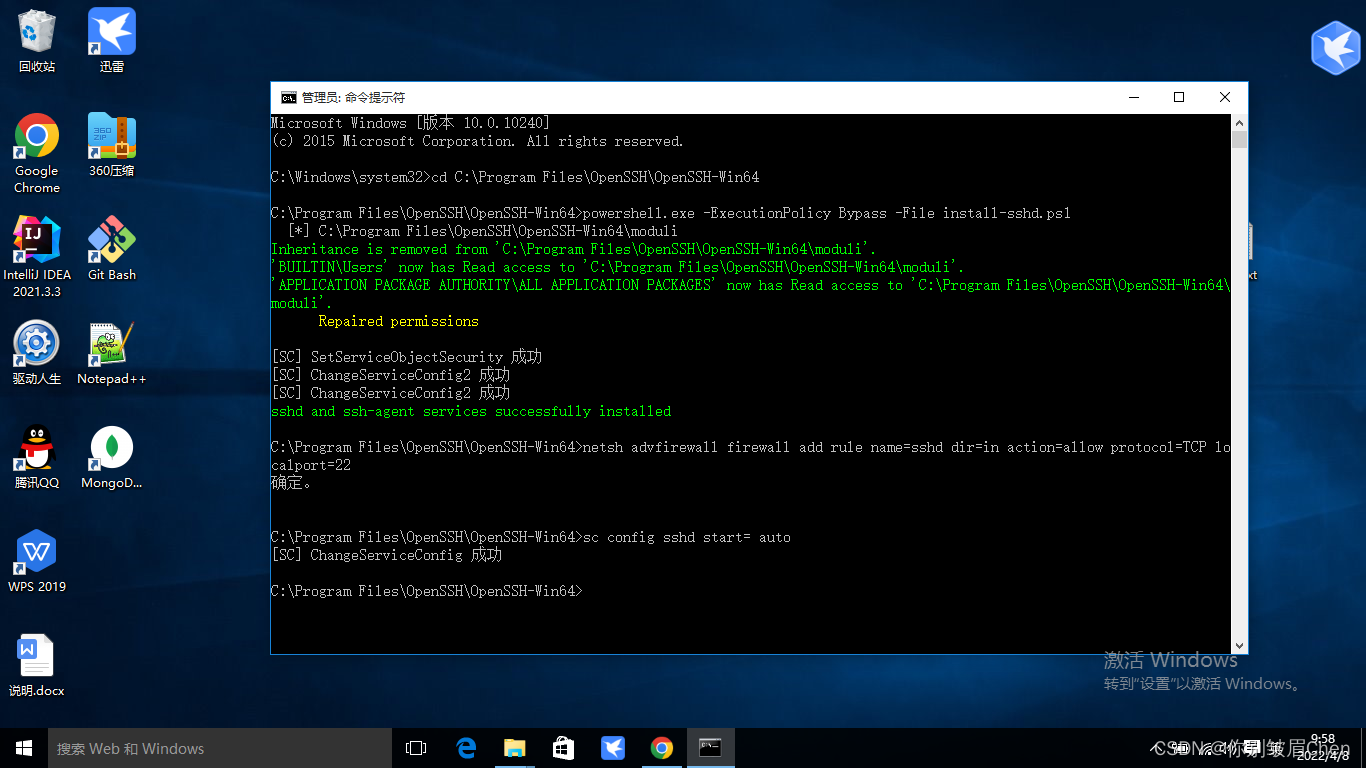Select the MongoDB desktop shortcut
Screen dimensions: 1366x768
pos(112,449)
